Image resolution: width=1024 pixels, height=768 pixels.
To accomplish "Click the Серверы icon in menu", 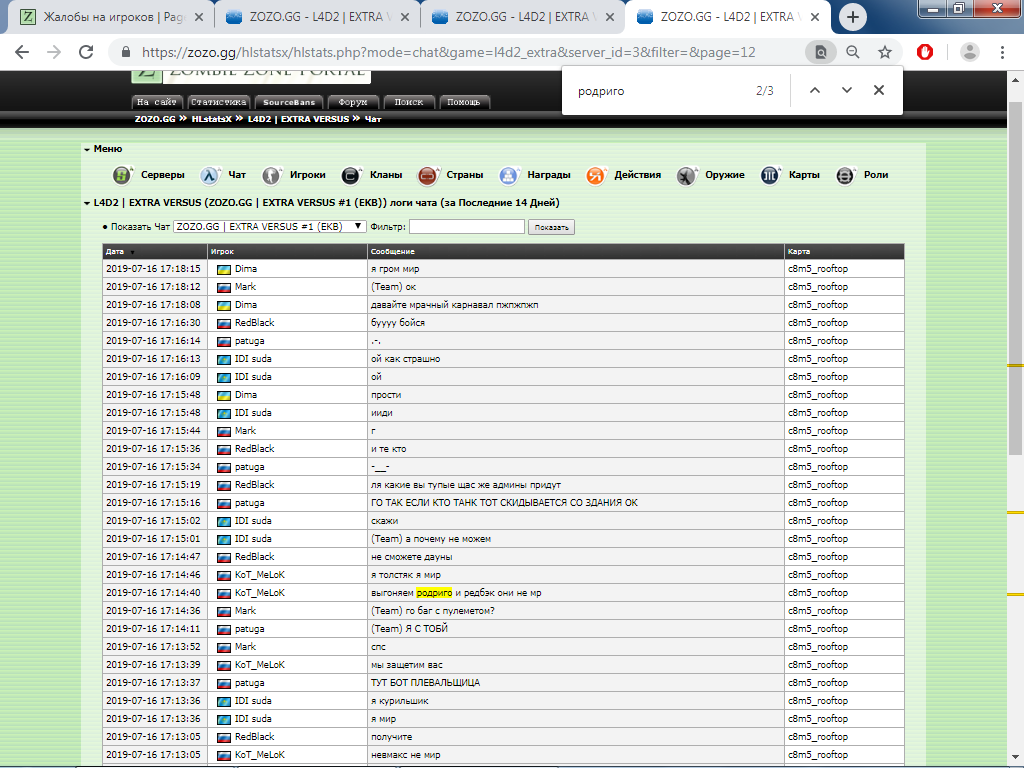I will pyautogui.click(x=122, y=175).
